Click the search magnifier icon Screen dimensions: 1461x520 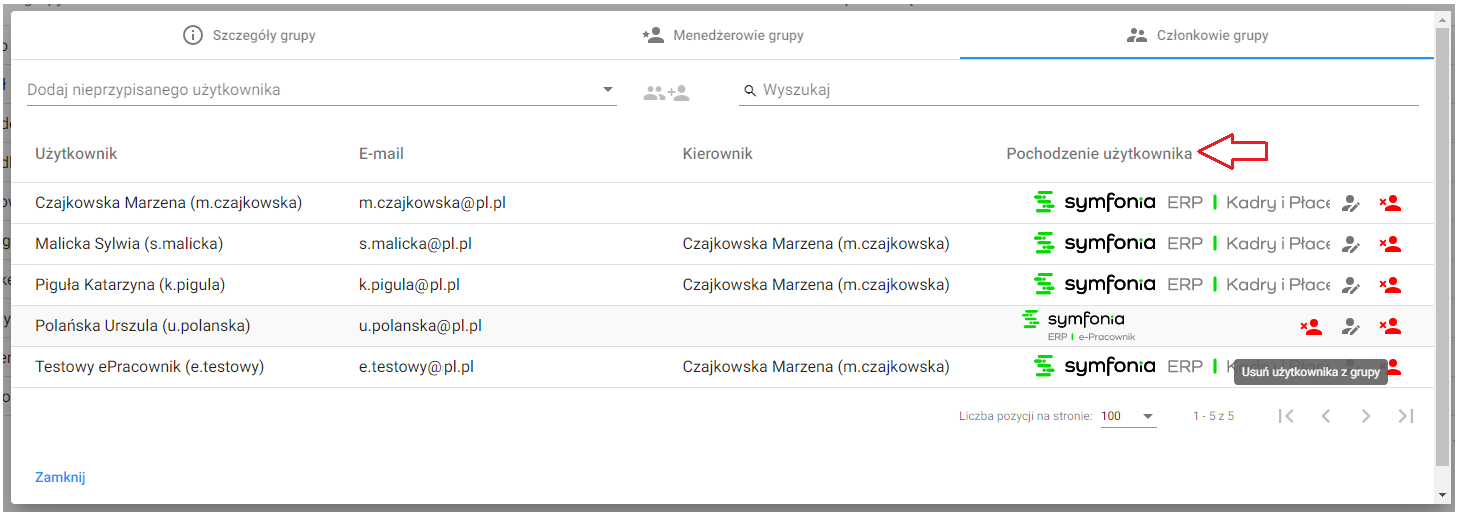click(749, 91)
